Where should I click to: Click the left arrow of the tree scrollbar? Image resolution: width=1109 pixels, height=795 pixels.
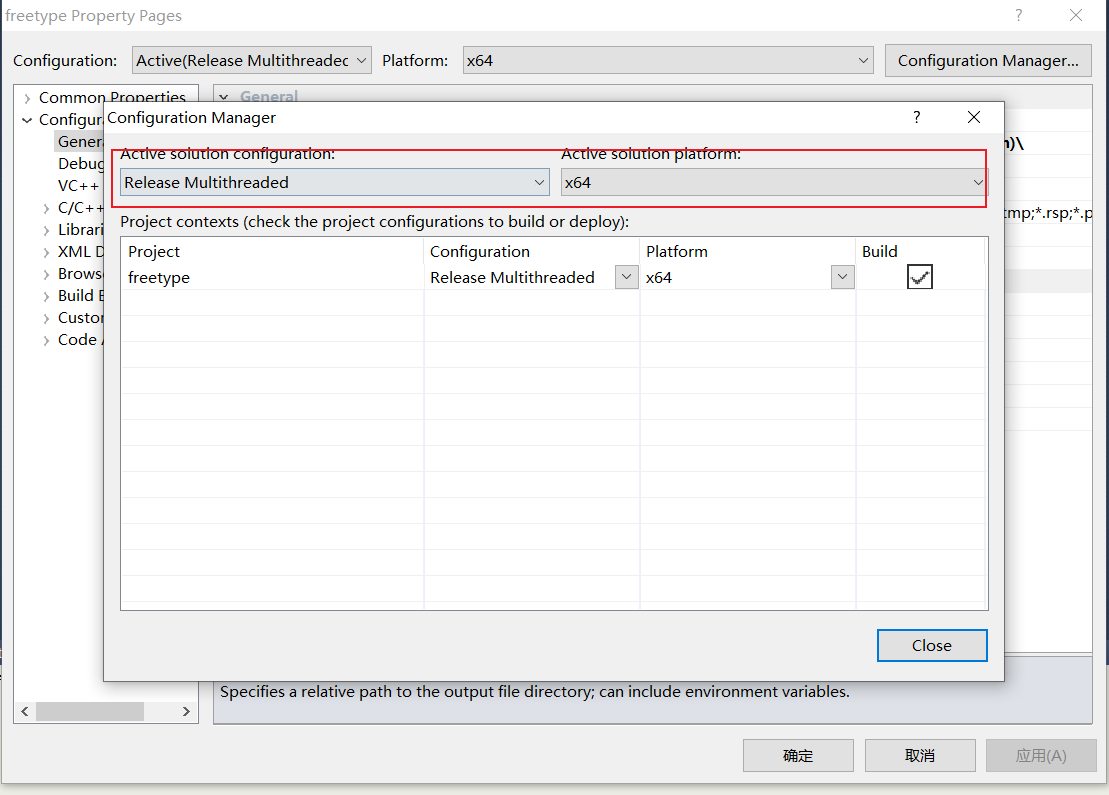pos(27,711)
